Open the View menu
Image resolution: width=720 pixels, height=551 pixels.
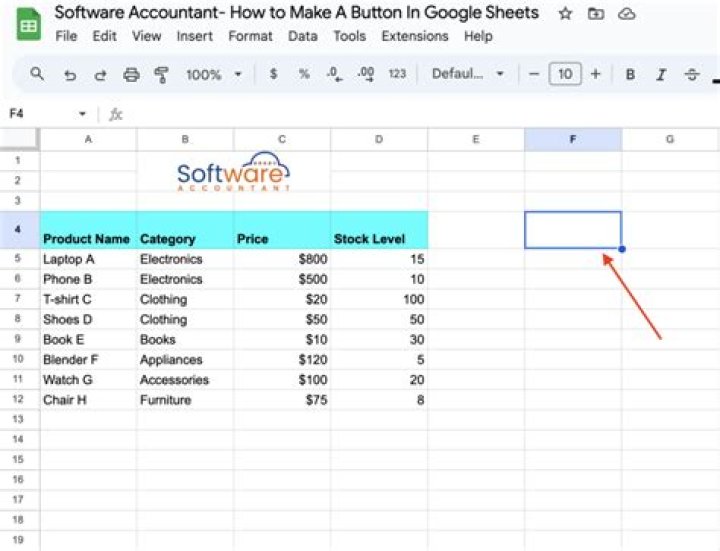coord(146,36)
